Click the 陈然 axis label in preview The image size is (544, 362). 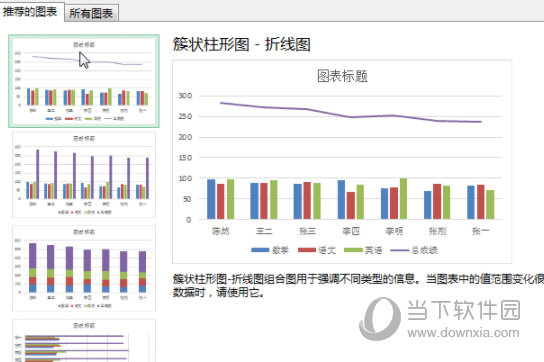pos(221,231)
